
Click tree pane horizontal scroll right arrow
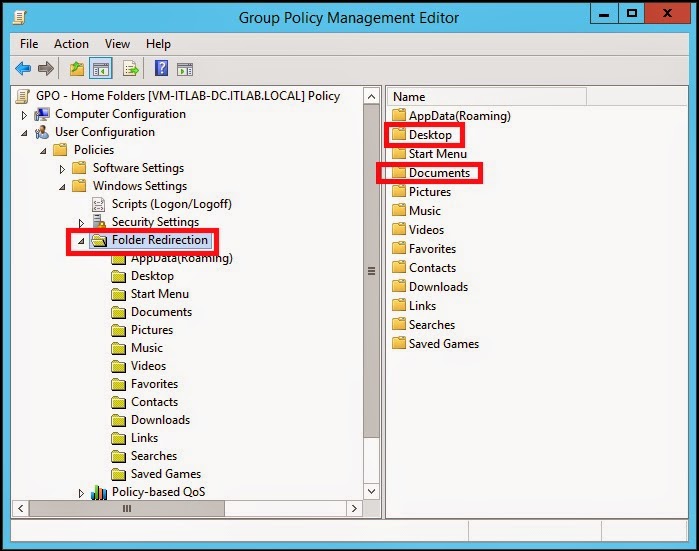354,508
